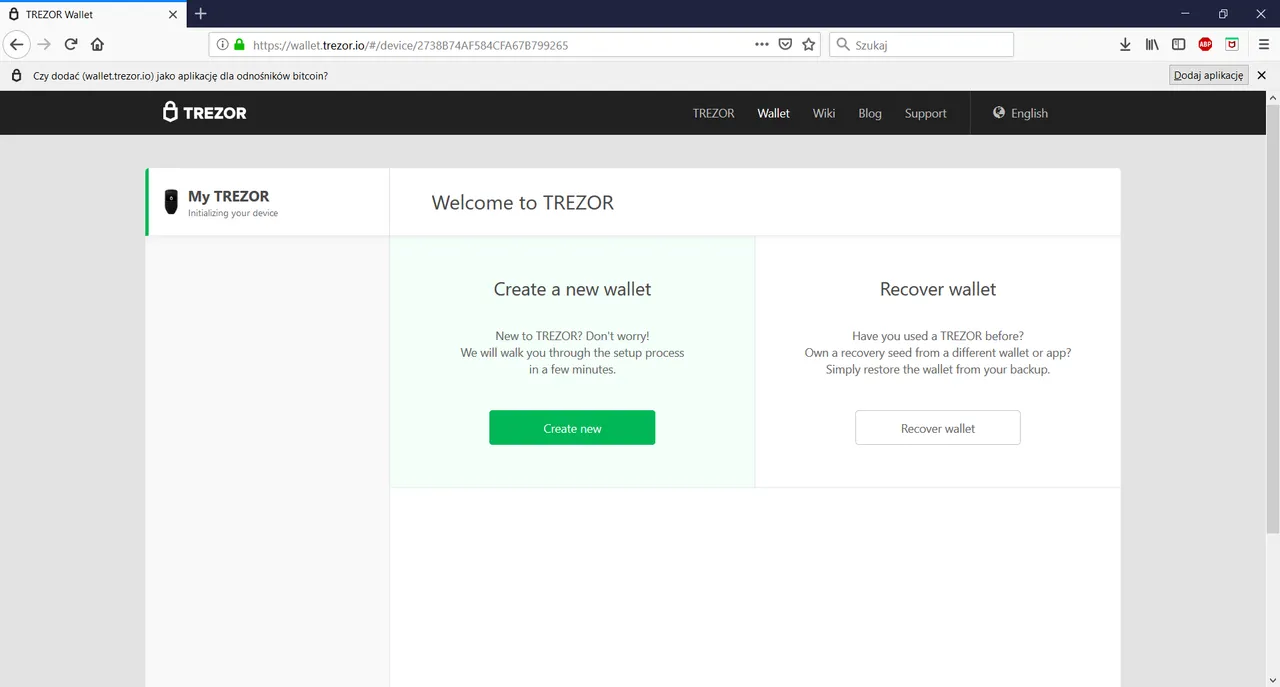Click the Firefox back arrow button
The height and width of the screenshot is (687, 1280).
pyautogui.click(x=16, y=44)
